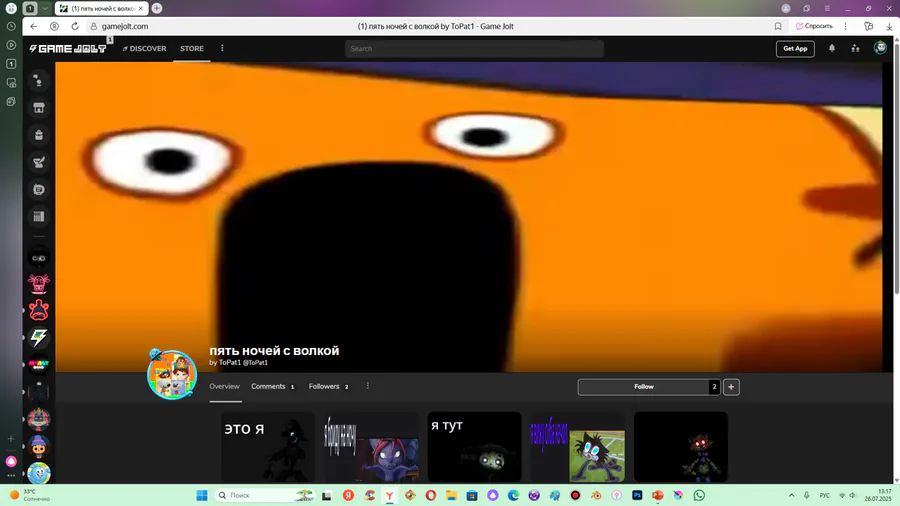Open the browser downloads icon
Viewport: 900px width, 506px height.
889,26
